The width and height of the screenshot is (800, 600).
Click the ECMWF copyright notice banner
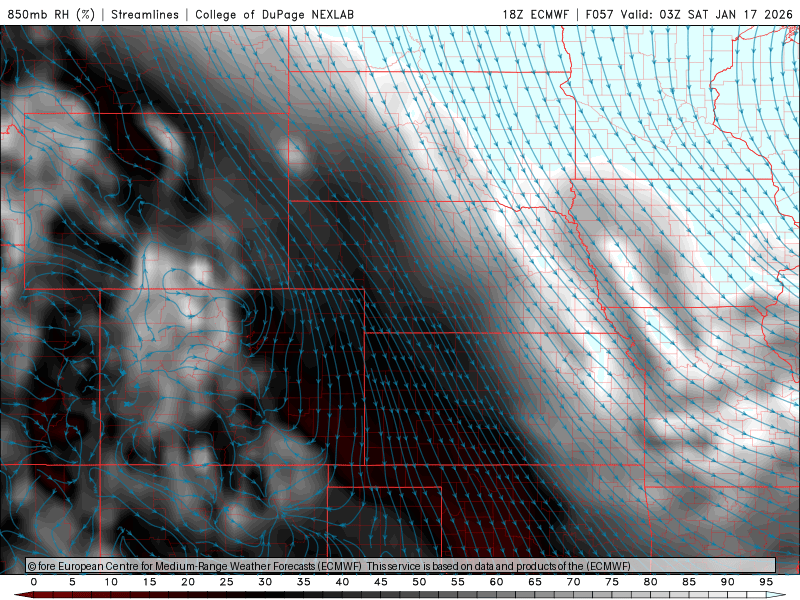[401, 566]
